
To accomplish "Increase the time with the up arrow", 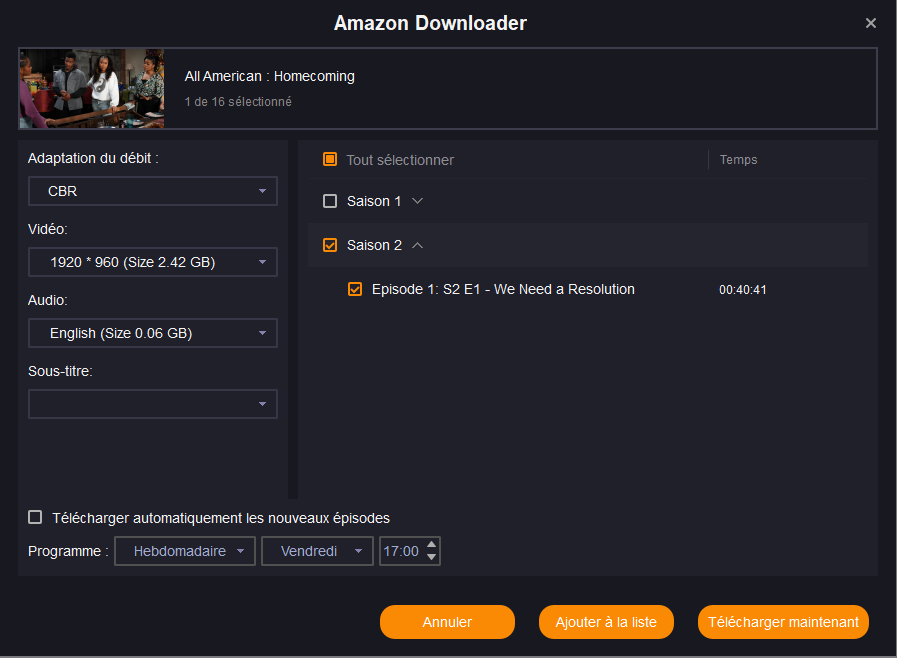I will (432, 544).
